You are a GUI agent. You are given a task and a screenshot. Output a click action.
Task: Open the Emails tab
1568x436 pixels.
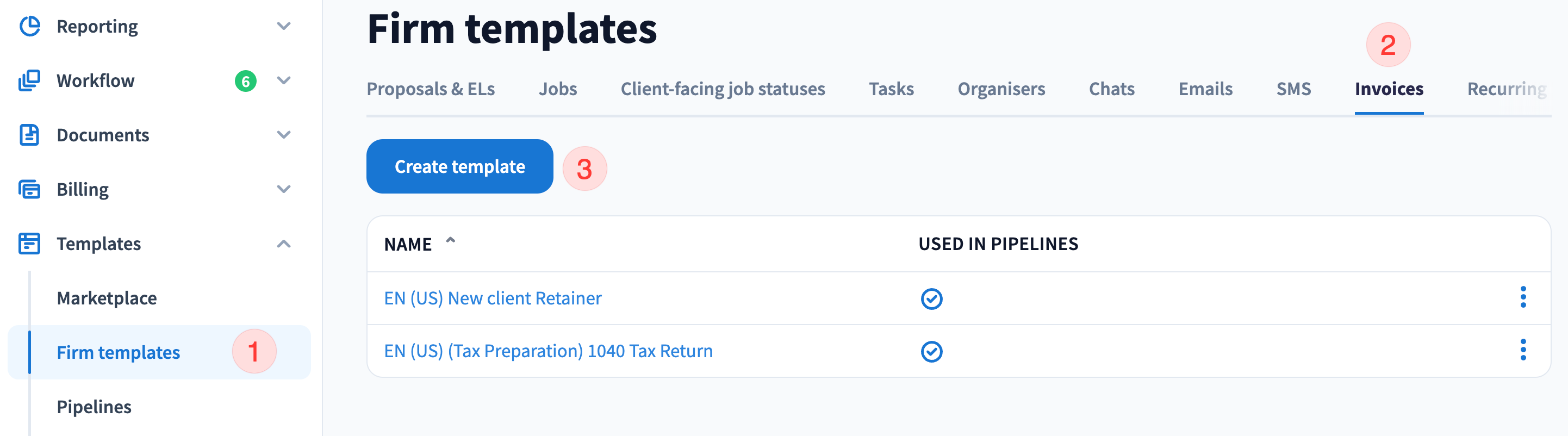[1205, 89]
